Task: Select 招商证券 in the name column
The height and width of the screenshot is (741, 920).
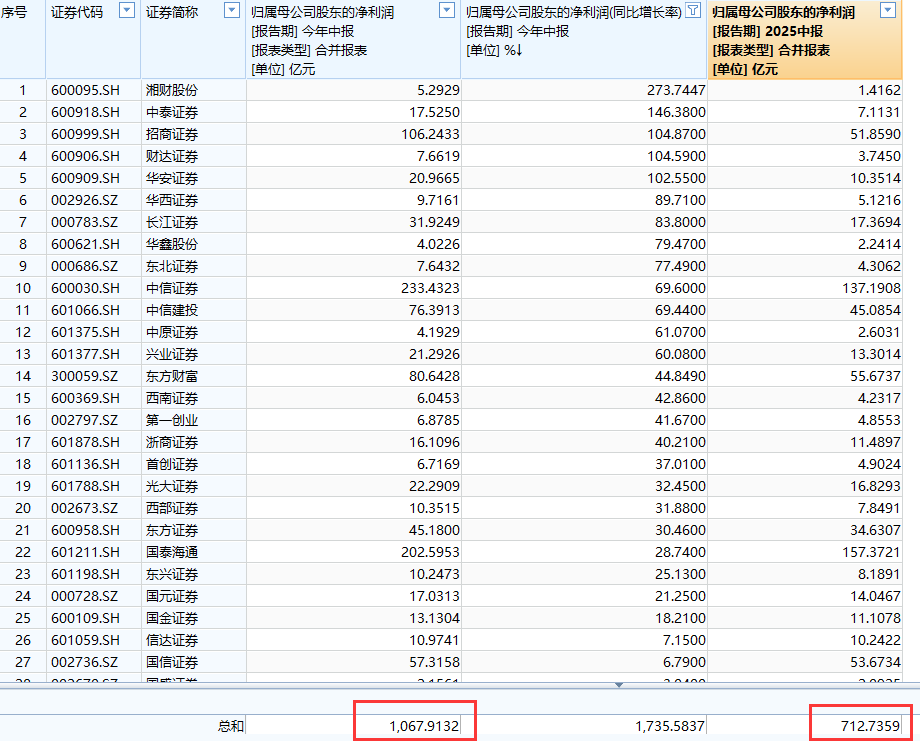Action: pos(172,134)
